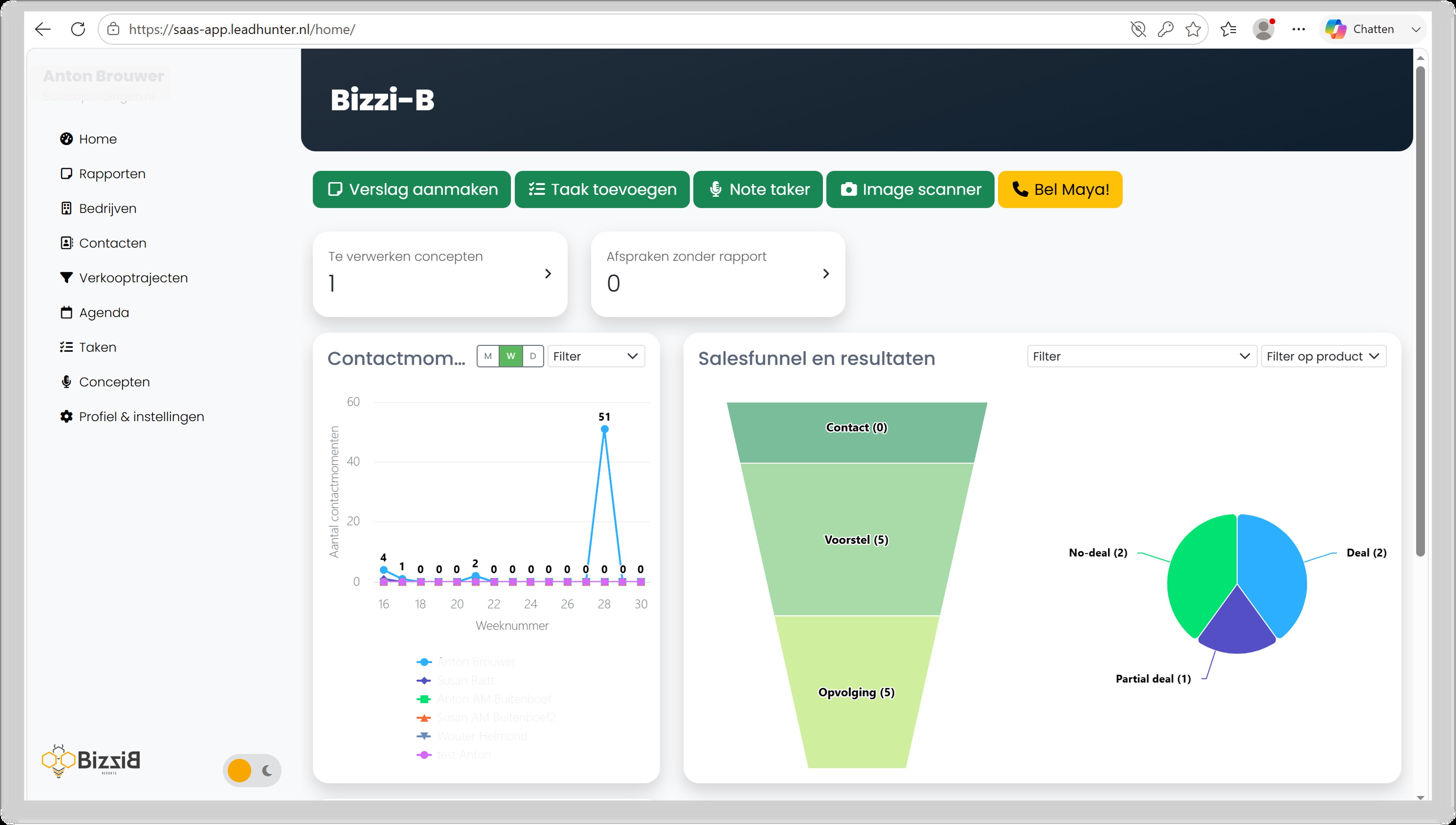Expand the chevron next to Chatten
Image resolution: width=1456 pixels, height=825 pixels.
tap(1416, 30)
